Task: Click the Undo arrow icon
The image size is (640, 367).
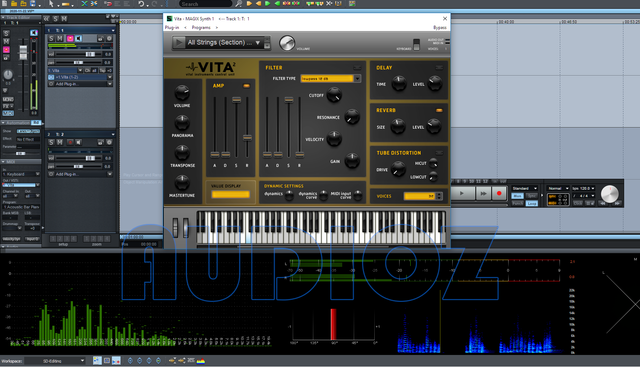Action: pyautogui.click(x=141, y=3)
